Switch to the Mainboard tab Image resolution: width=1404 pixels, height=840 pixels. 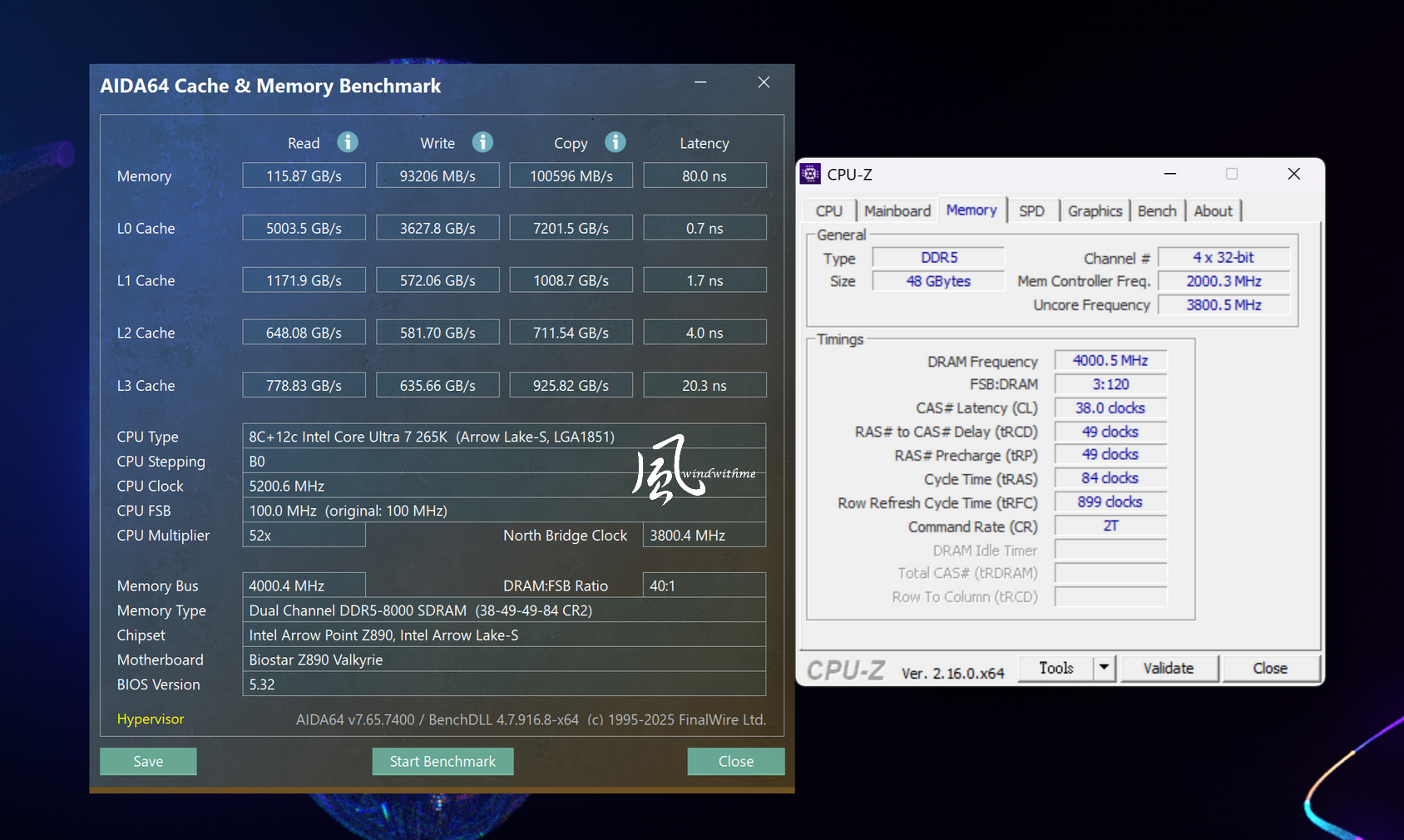pyautogui.click(x=897, y=211)
